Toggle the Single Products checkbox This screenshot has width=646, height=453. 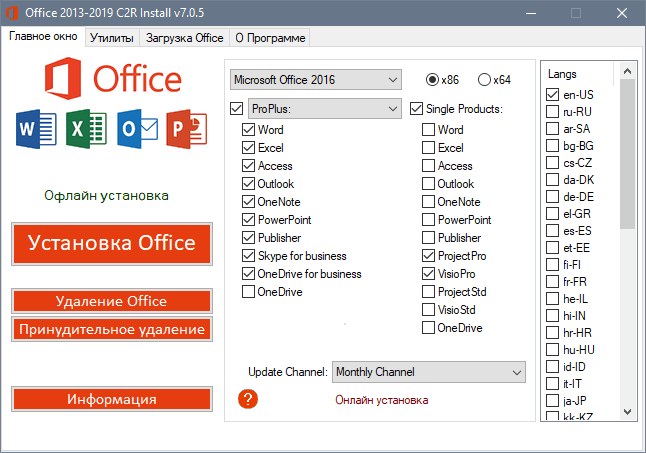tap(417, 109)
